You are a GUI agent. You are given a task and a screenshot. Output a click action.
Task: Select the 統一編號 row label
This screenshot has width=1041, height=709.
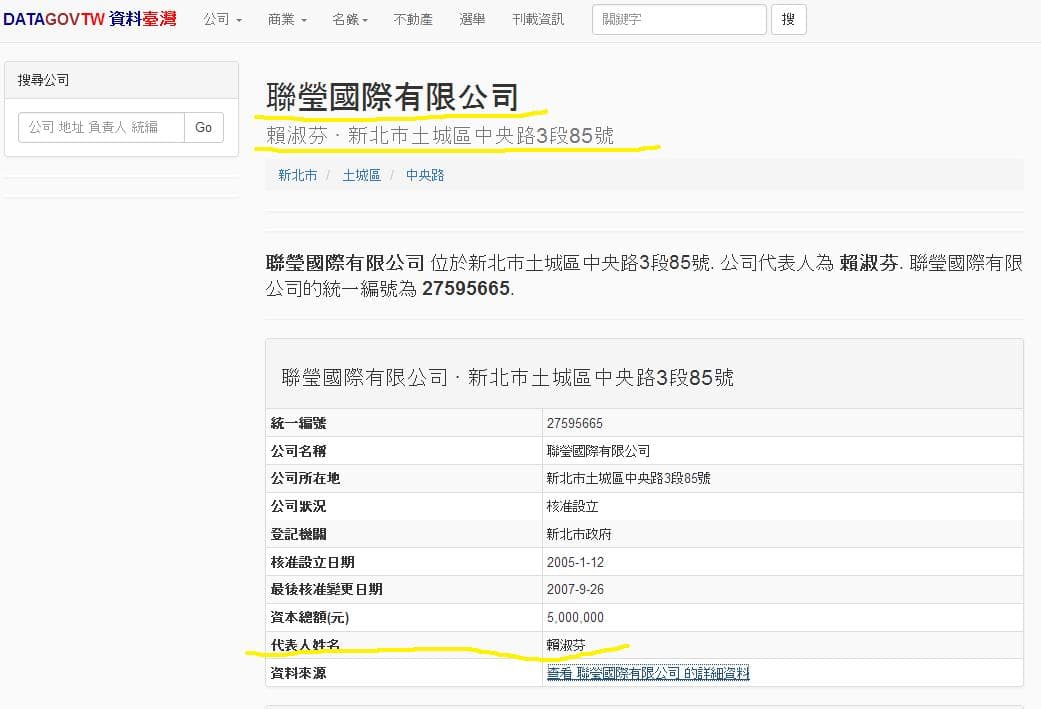(x=299, y=423)
